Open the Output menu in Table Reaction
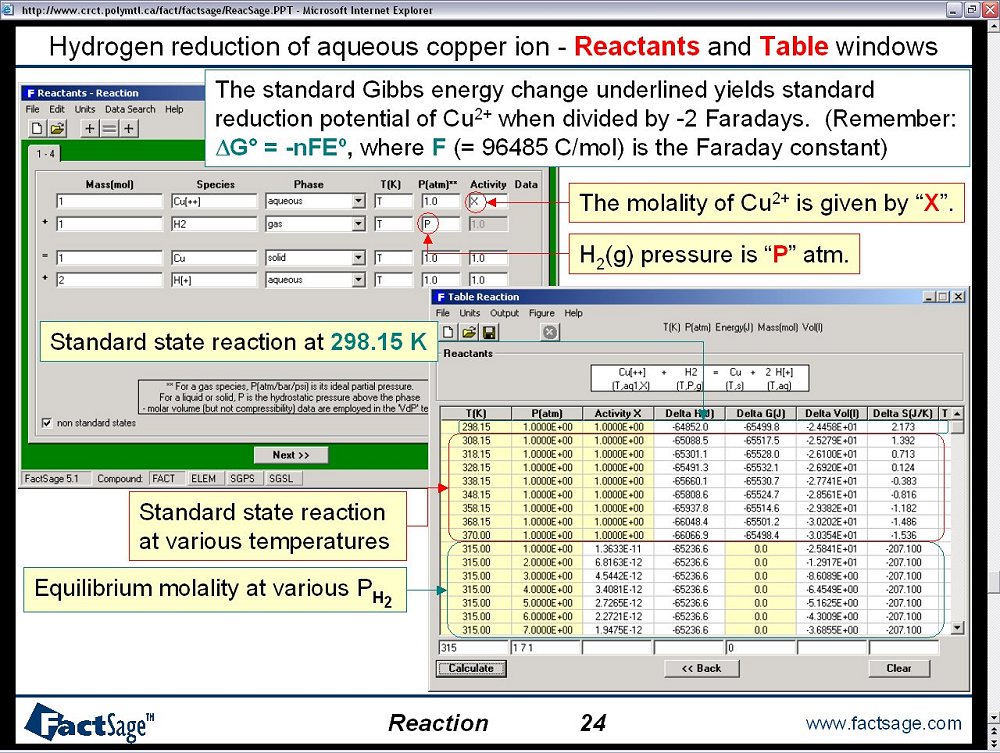The width and height of the screenshot is (1000, 753). point(504,313)
